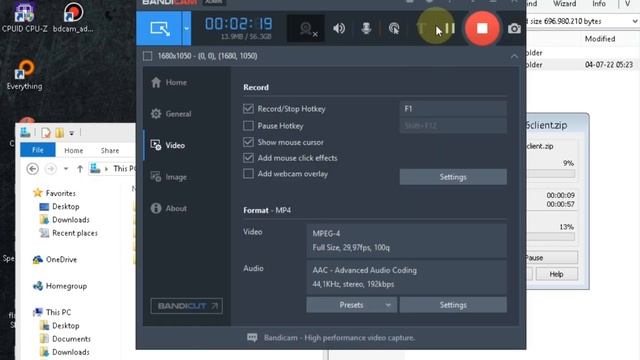Launch Bandicut from sidebar button
Screen dimensions: 640x360
[187, 306]
